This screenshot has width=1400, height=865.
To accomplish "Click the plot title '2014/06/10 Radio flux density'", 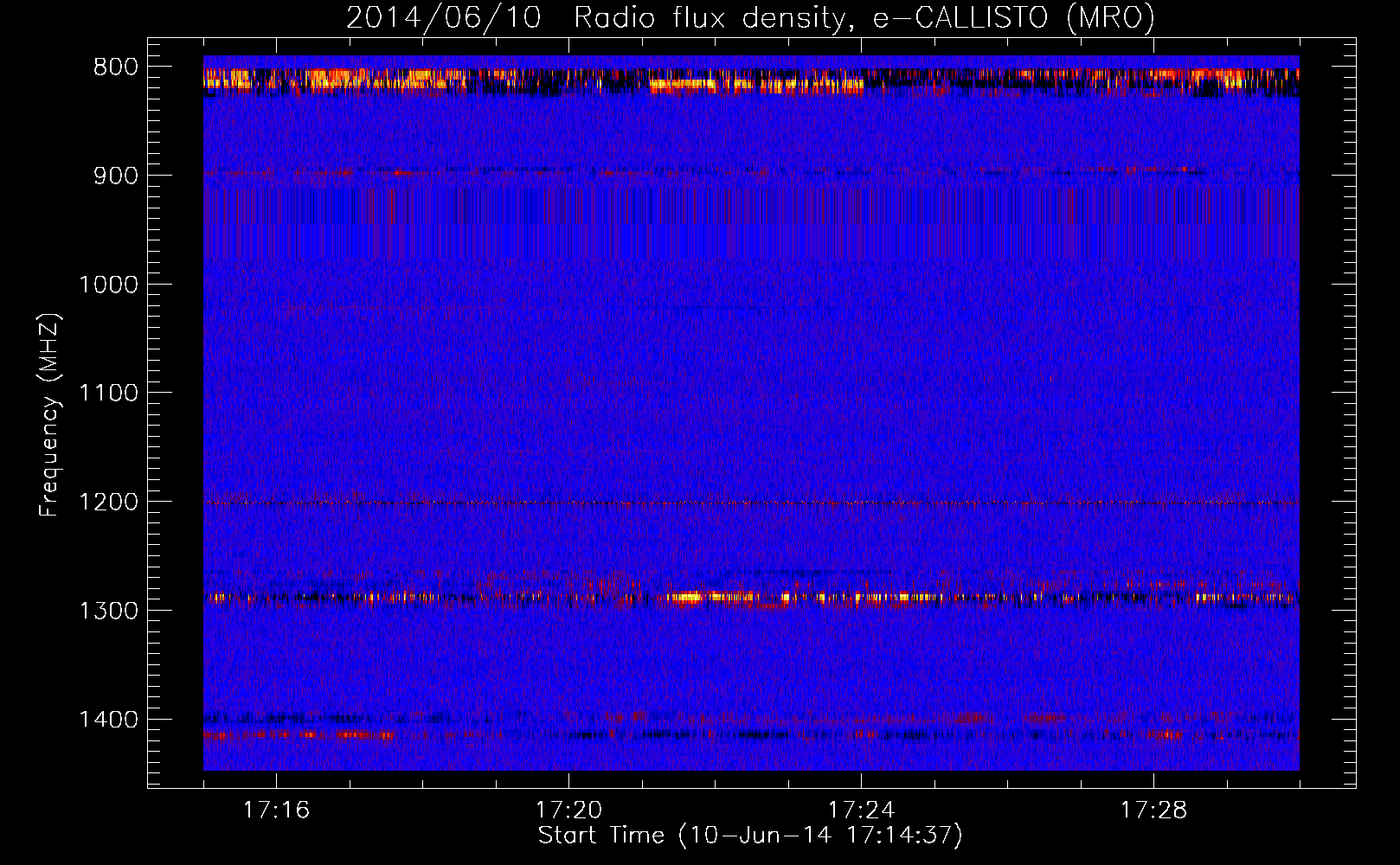I will [x=750, y=17].
